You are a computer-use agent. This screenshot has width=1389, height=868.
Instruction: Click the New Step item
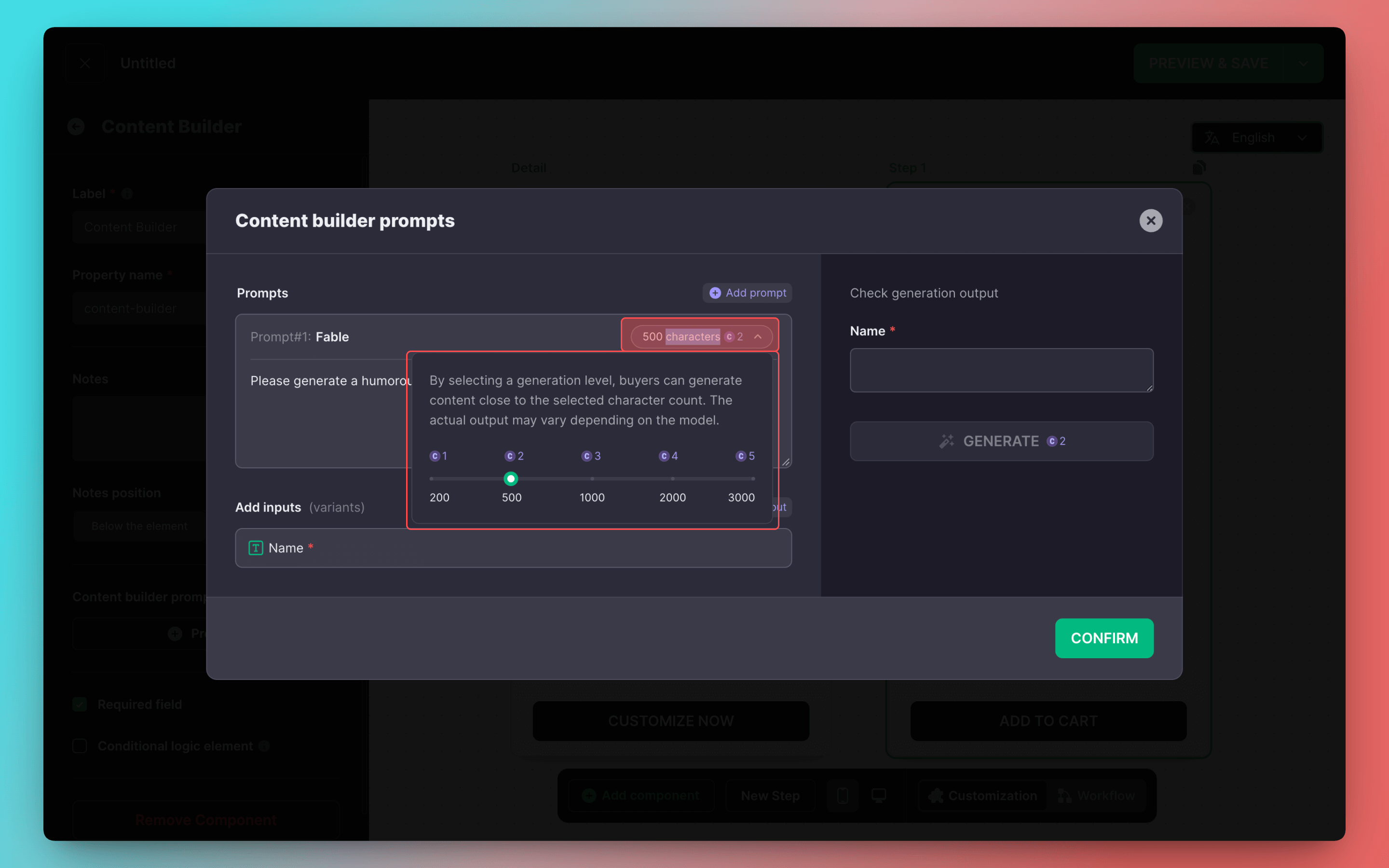(770, 795)
